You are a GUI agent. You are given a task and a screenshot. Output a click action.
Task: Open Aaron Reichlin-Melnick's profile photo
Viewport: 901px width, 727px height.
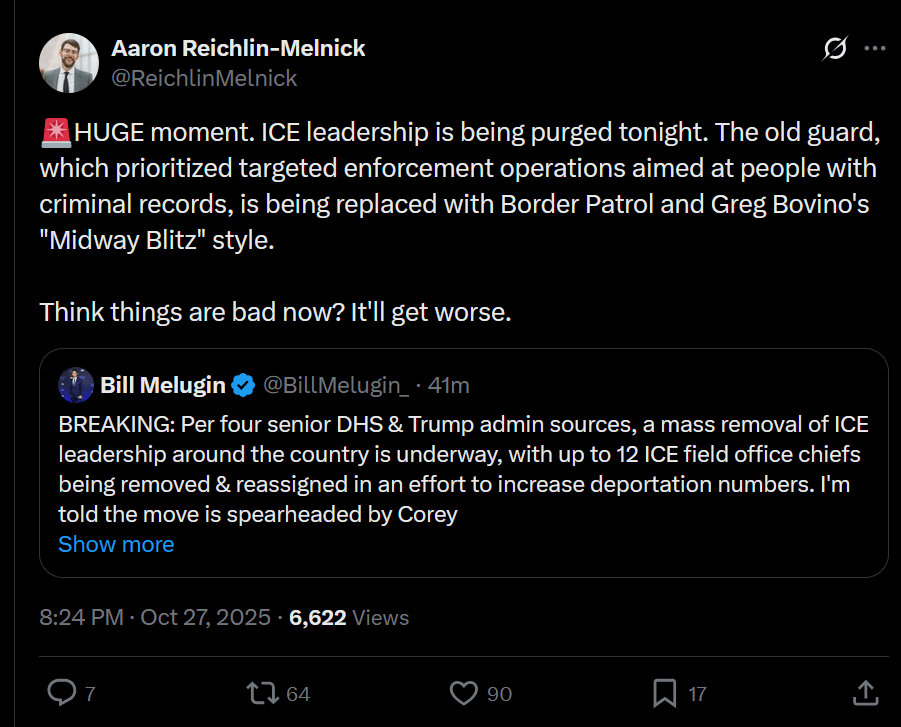69,62
